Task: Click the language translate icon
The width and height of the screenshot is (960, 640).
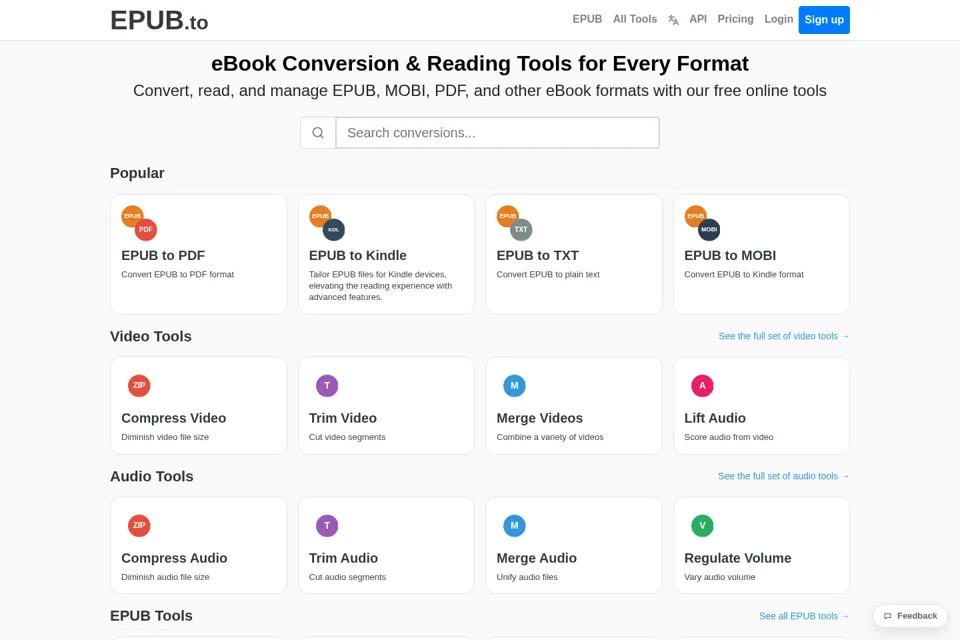Action: 673,20
